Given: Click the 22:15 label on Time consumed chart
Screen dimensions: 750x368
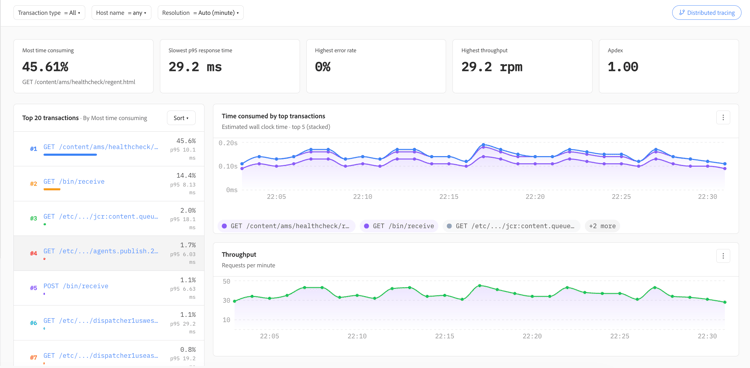Looking at the screenshot, I should 449,197.
